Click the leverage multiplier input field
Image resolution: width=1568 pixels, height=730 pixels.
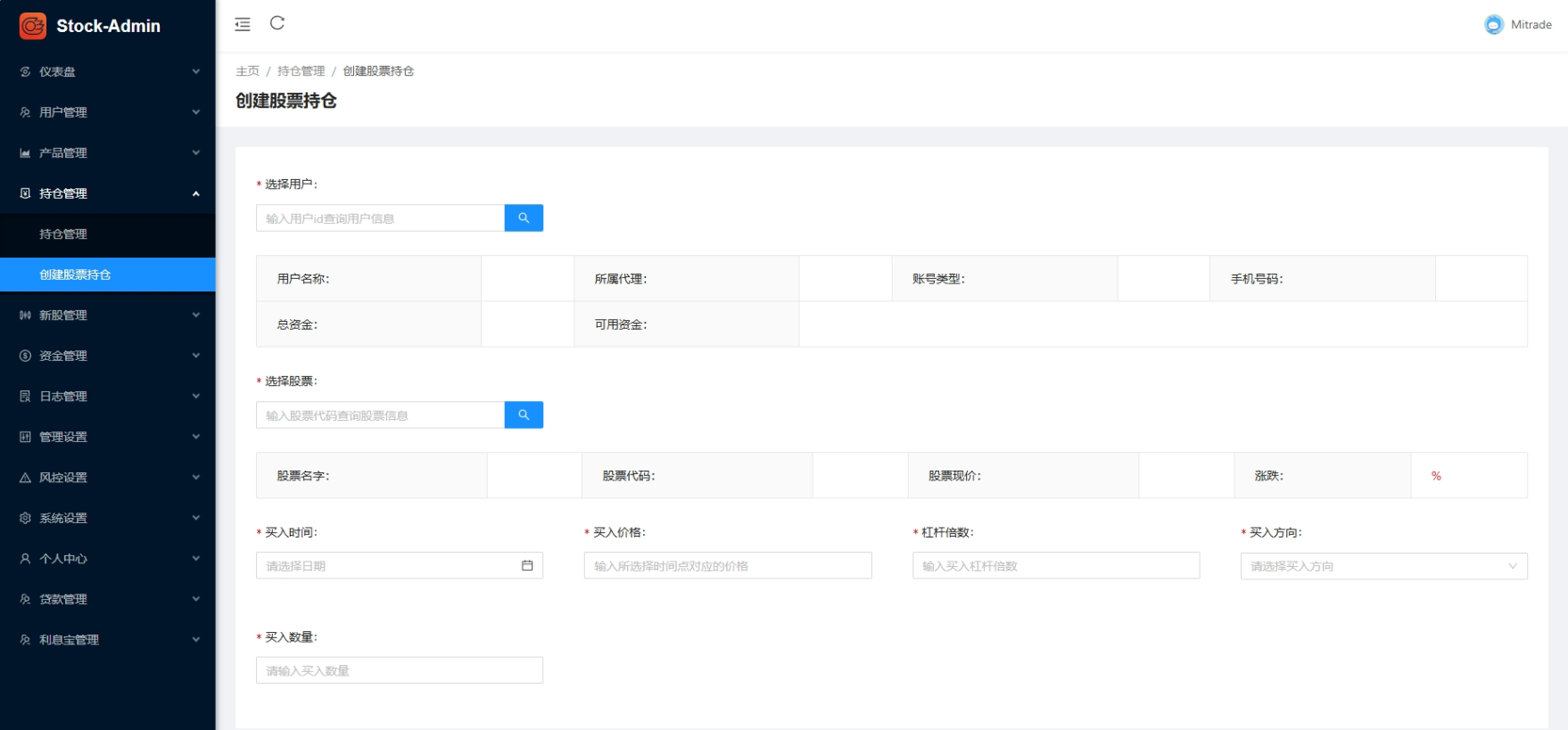click(1055, 566)
